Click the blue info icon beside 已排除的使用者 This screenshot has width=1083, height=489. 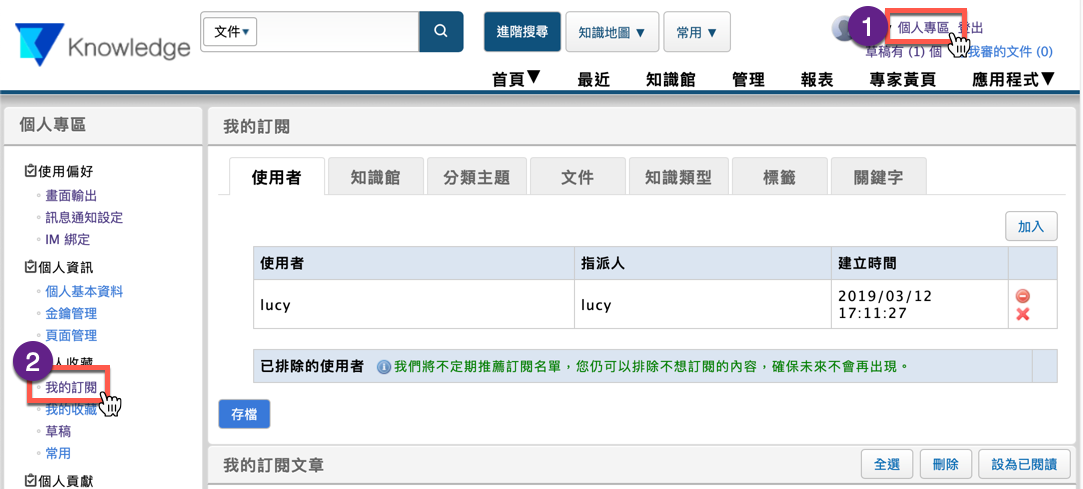point(383,367)
